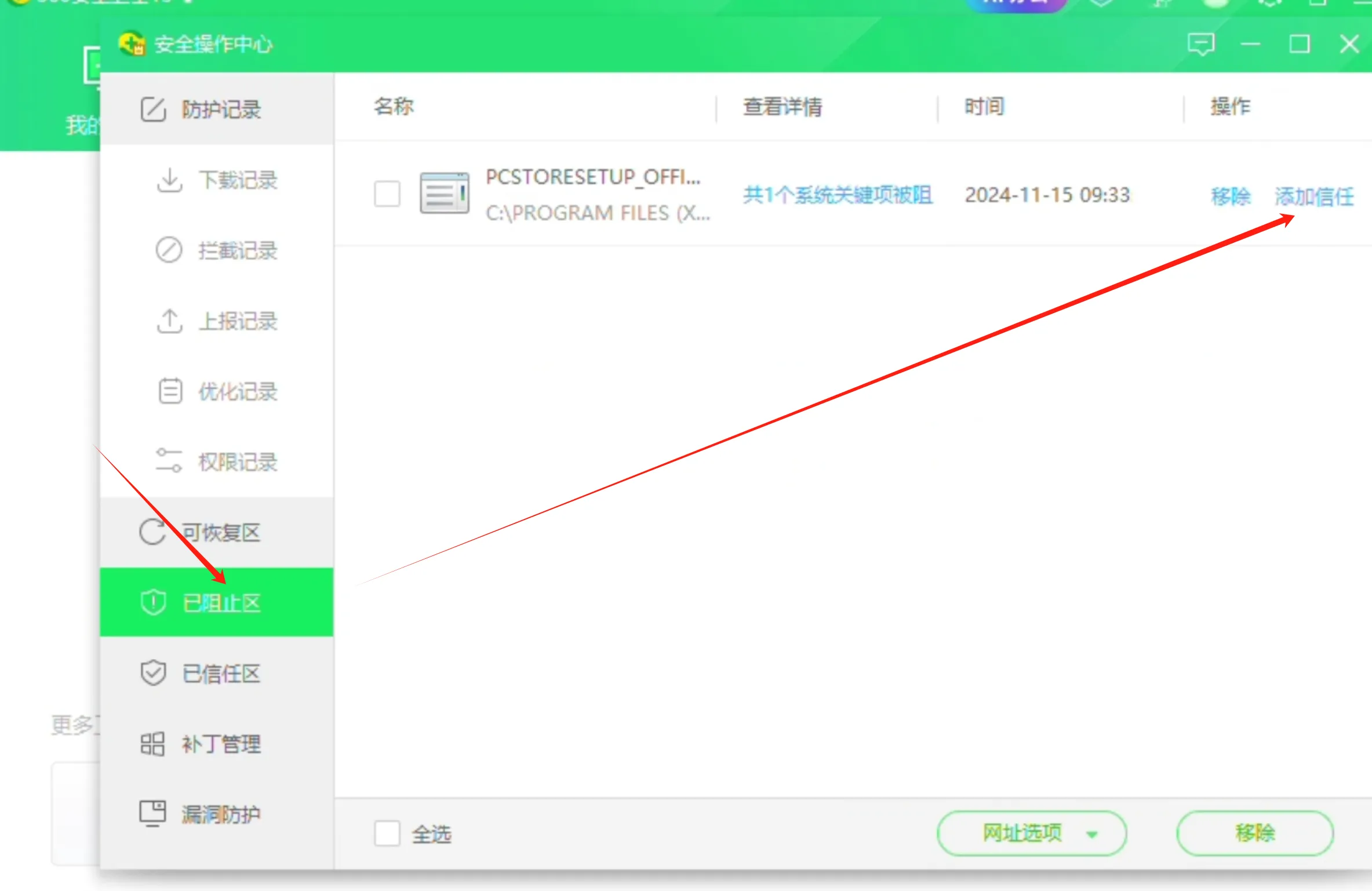Click the PCSTORESETUP file thumbnail icon
Image resolution: width=1372 pixels, height=891 pixels.
click(444, 194)
